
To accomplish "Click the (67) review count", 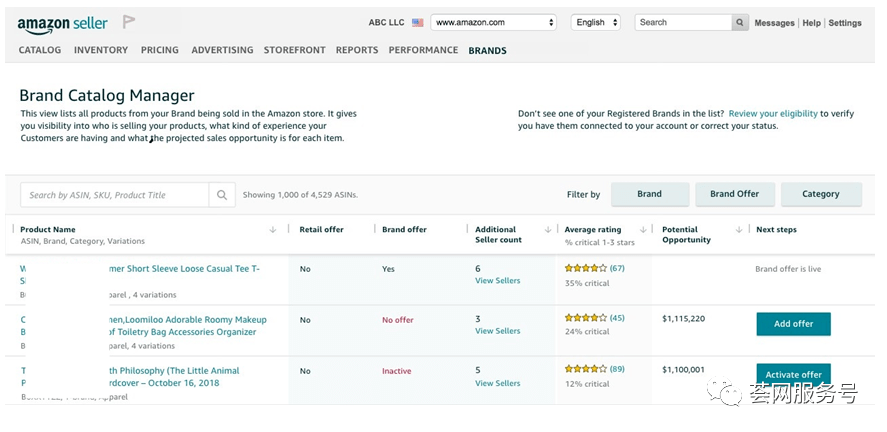I will click(x=617, y=269).
